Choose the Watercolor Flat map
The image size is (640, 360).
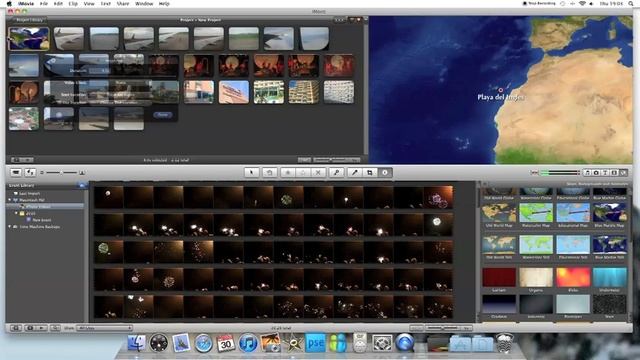[x=536, y=245]
